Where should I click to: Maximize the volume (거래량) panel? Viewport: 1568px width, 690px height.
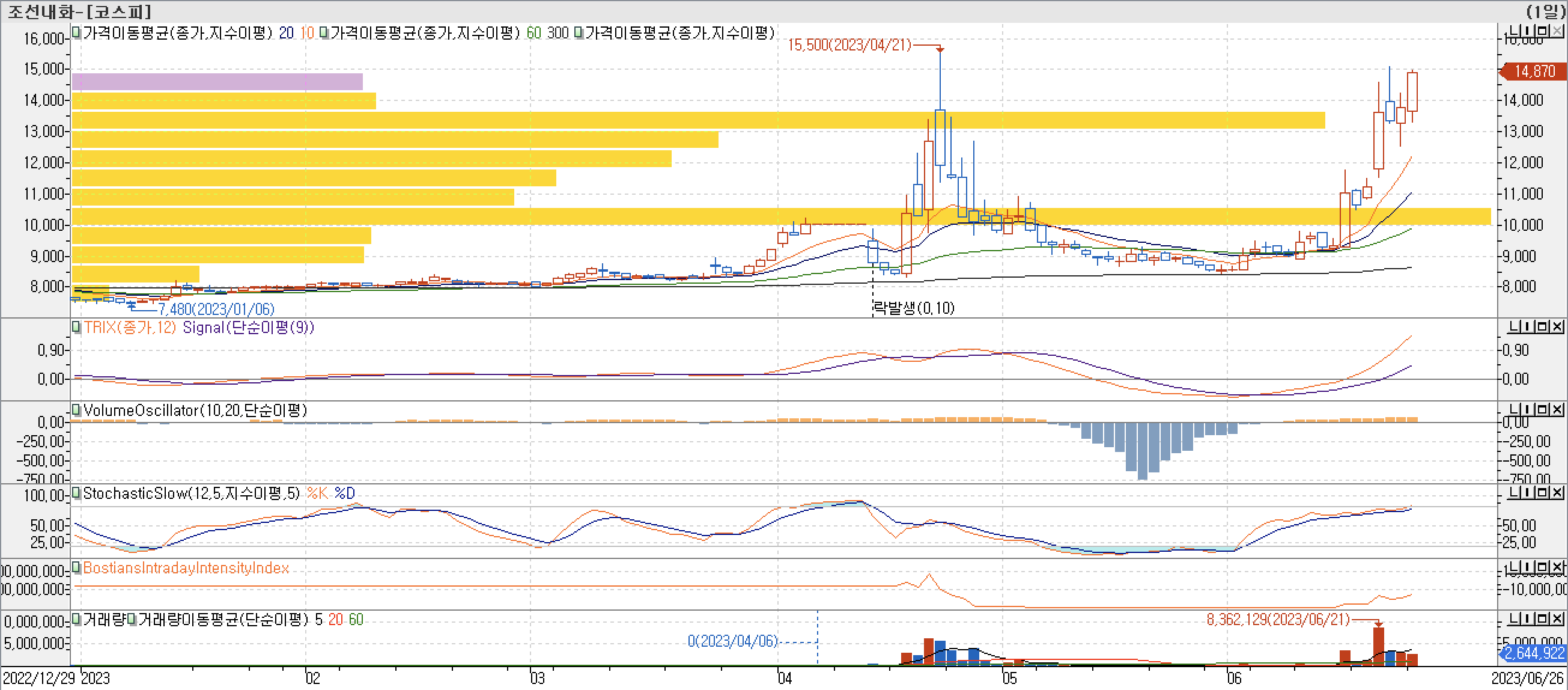pyautogui.click(x=1543, y=618)
